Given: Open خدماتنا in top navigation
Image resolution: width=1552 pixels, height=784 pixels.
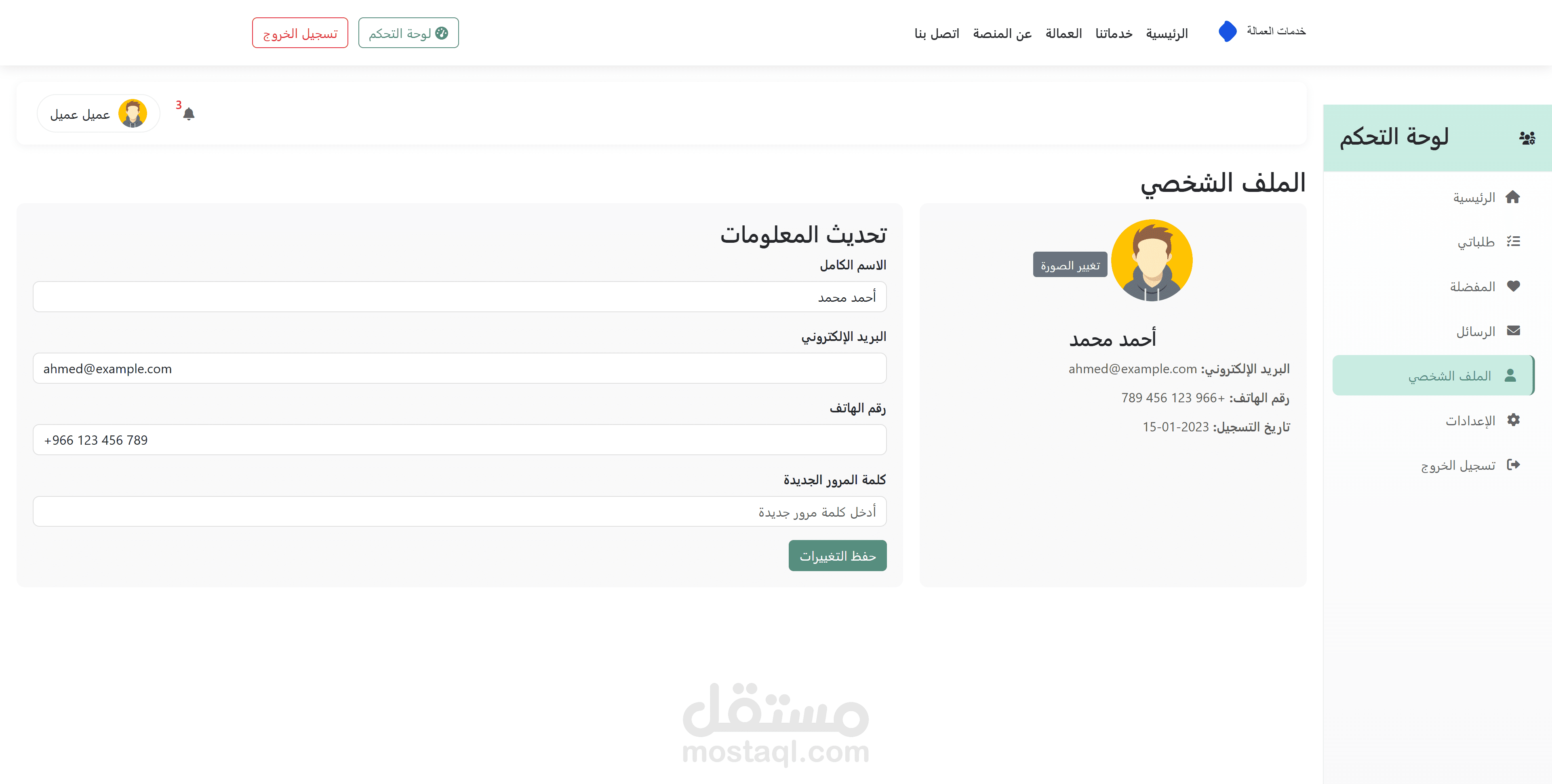Looking at the screenshot, I should pyautogui.click(x=1114, y=34).
